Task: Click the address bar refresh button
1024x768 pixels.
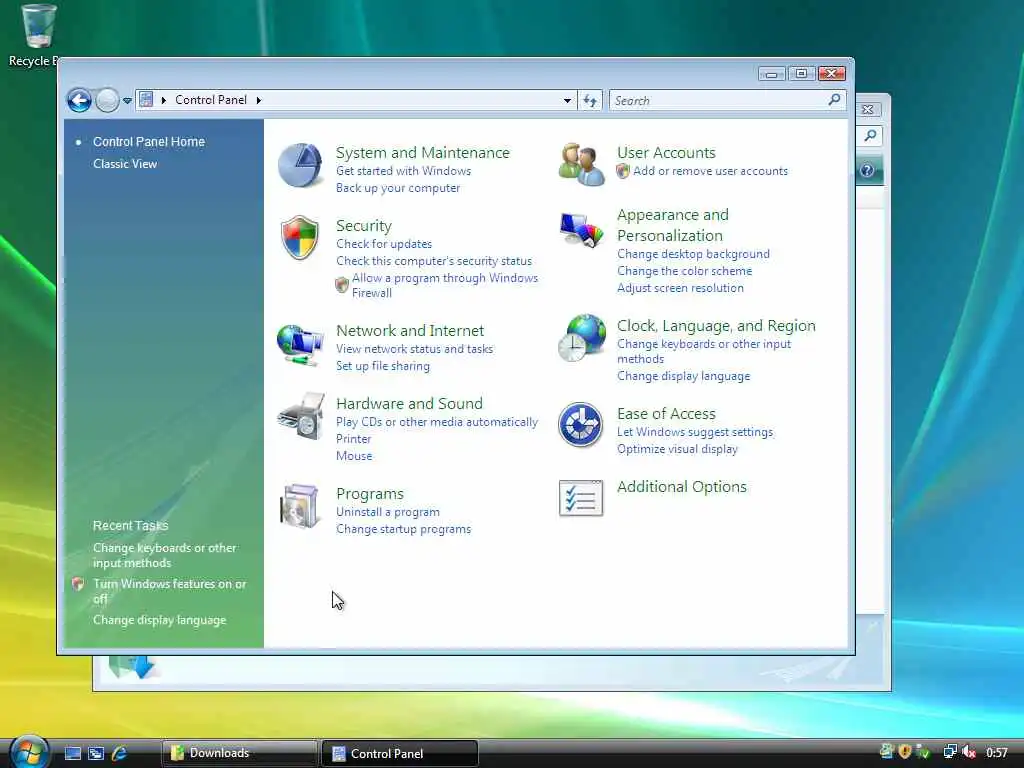Action: (x=590, y=101)
